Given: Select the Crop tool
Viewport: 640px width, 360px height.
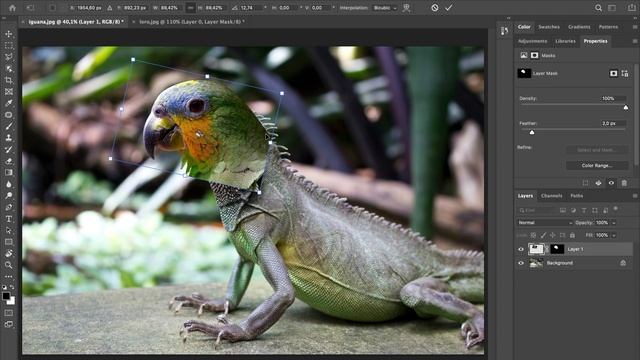Looking at the screenshot, I should pyautogui.click(x=9, y=80).
